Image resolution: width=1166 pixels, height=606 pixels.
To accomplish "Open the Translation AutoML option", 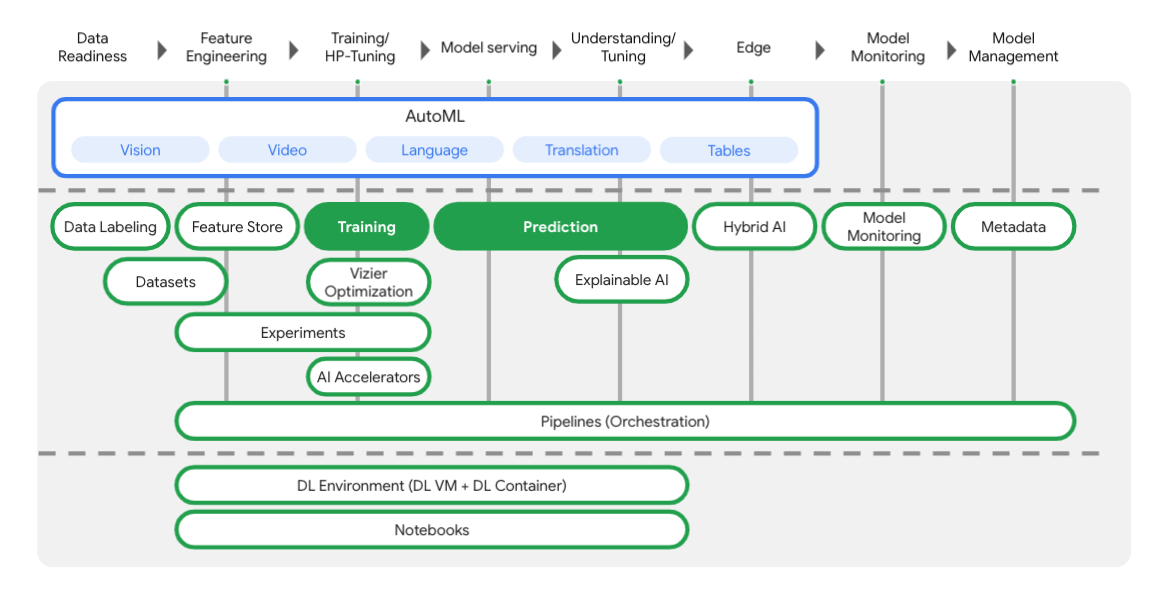I will (581, 150).
